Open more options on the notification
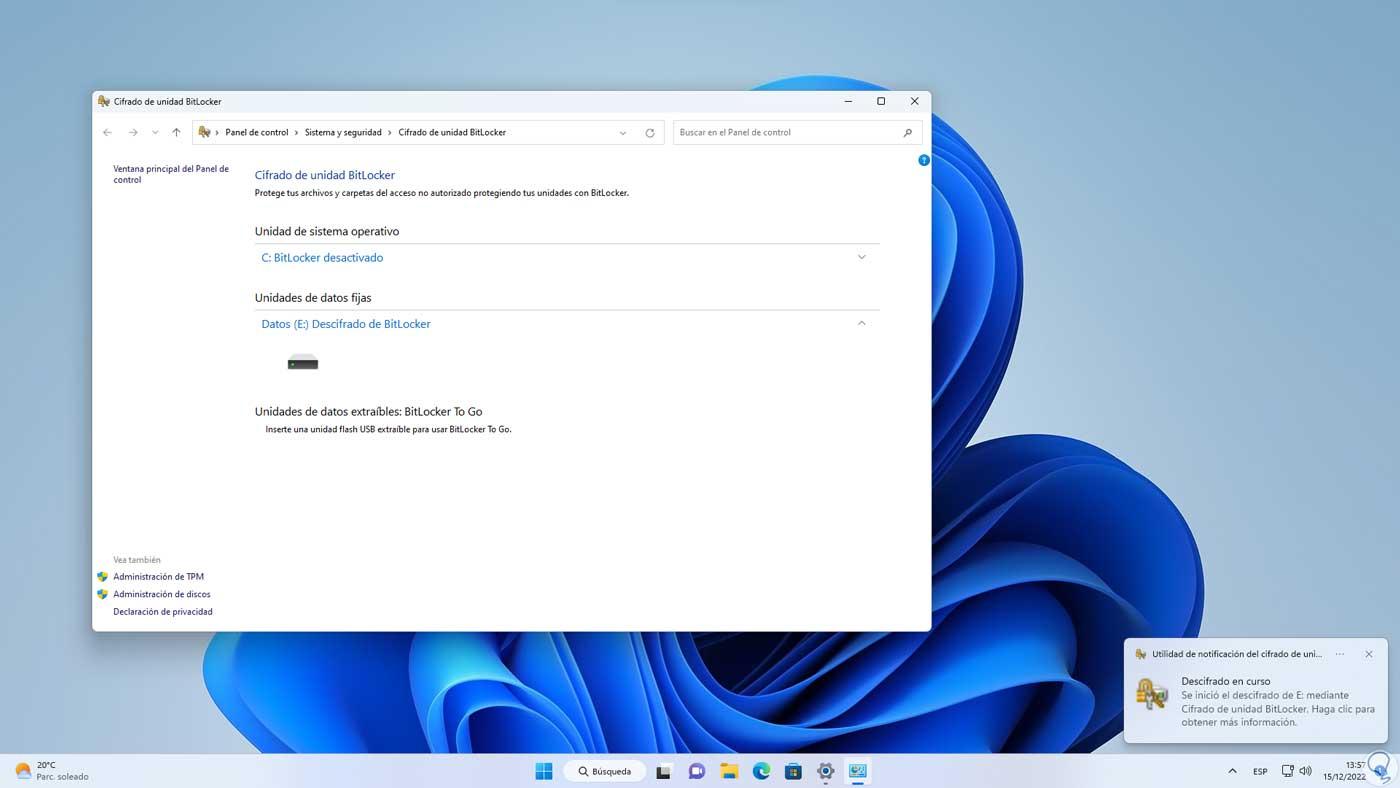Image resolution: width=1400 pixels, height=788 pixels. (x=1340, y=654)
